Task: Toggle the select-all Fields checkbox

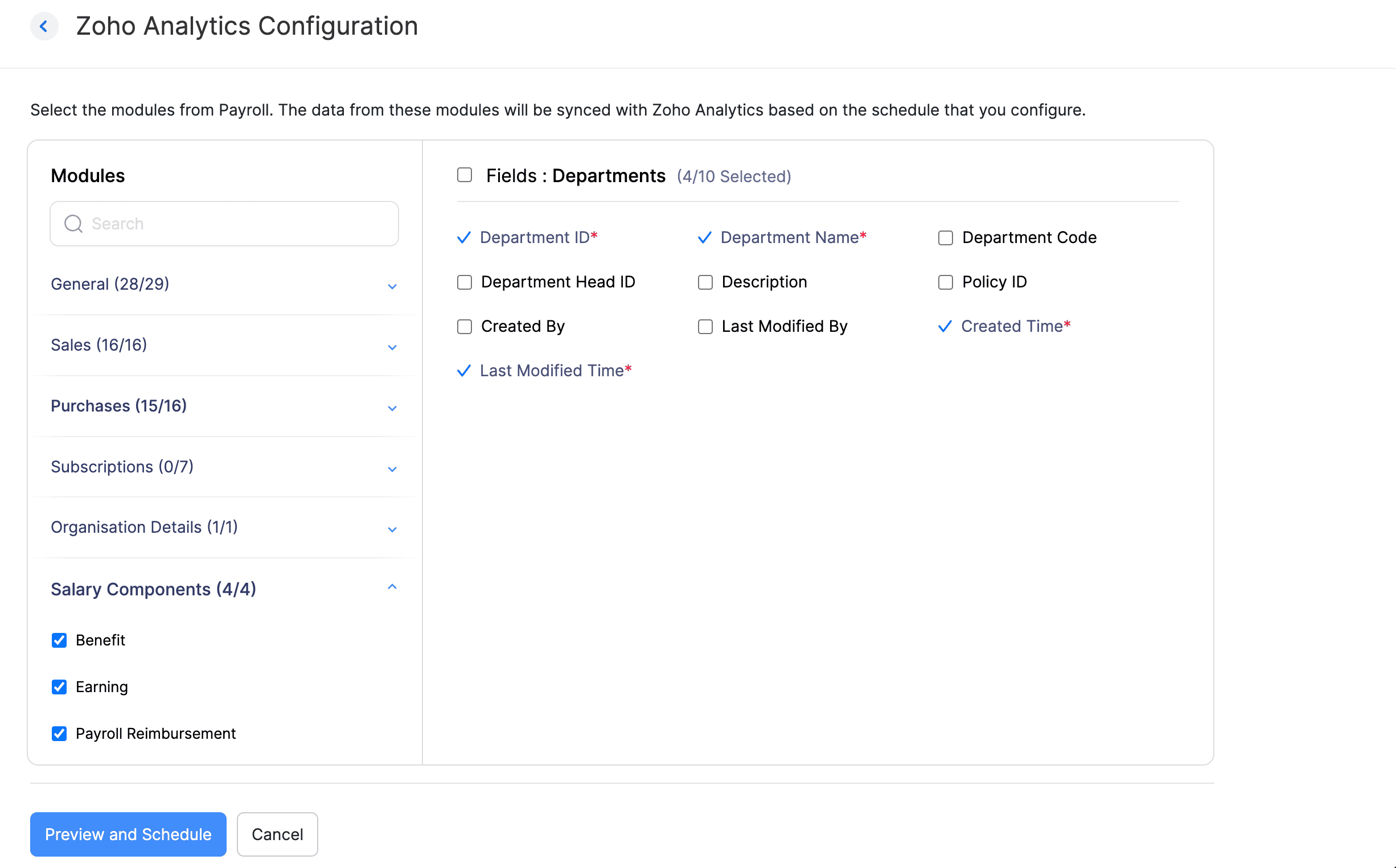Action: tap(465, 175)
